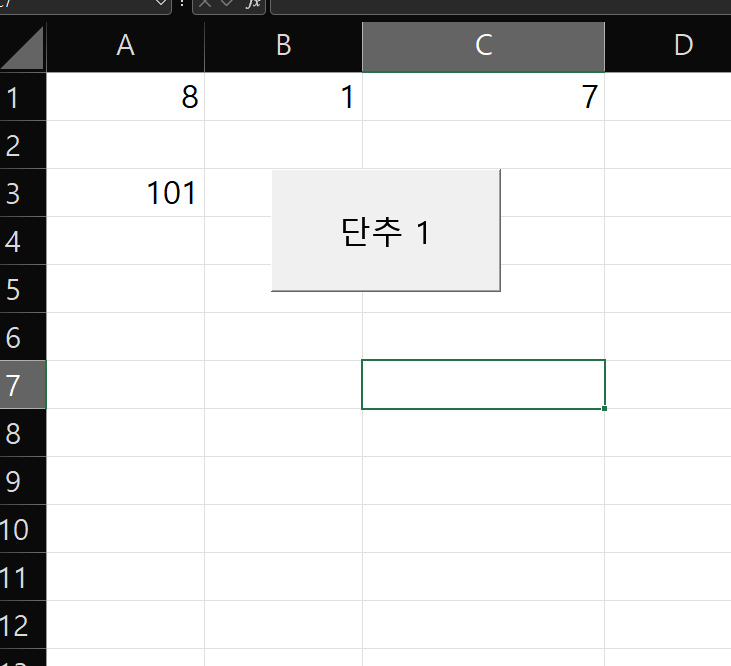The image size is (731, 666).
Task: Click the Select All corner triangle
Action: [23, 47]
